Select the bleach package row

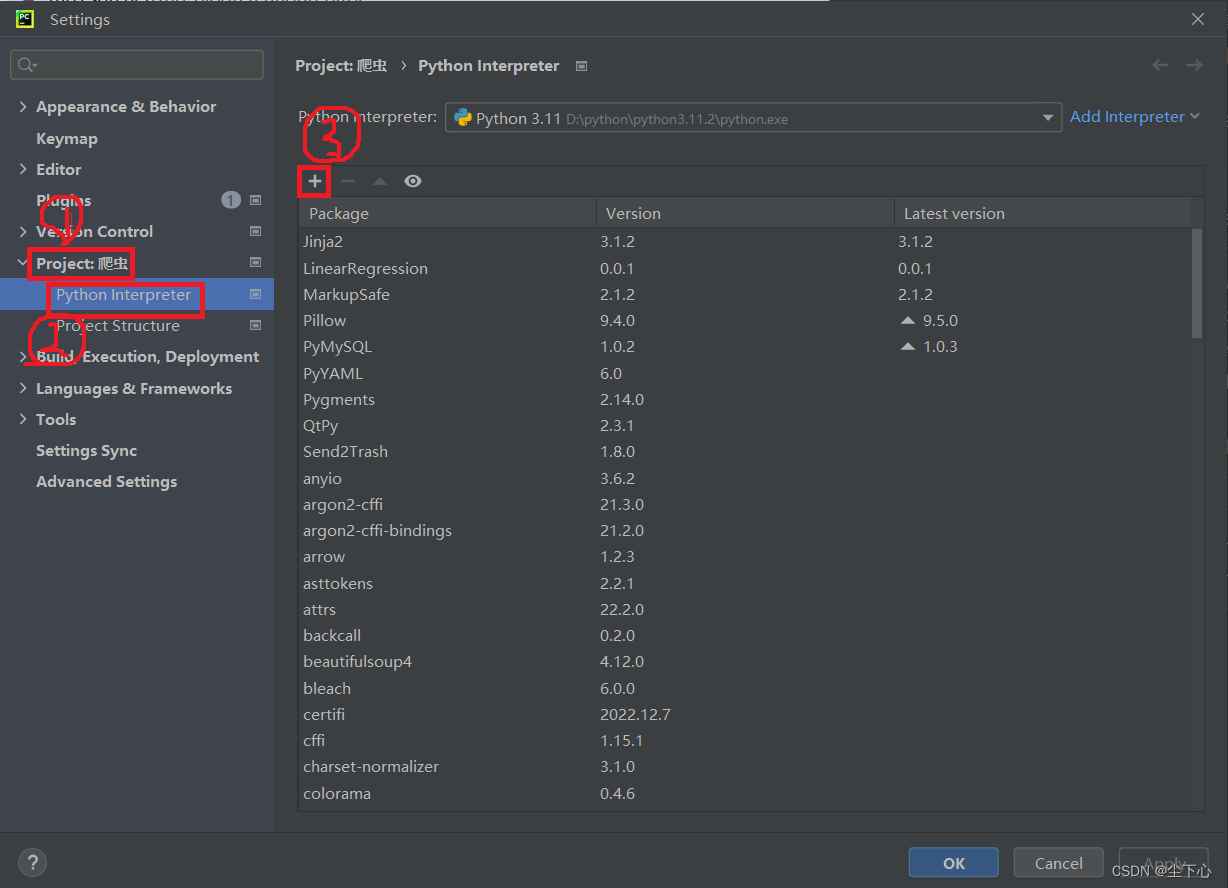[745, 688]
